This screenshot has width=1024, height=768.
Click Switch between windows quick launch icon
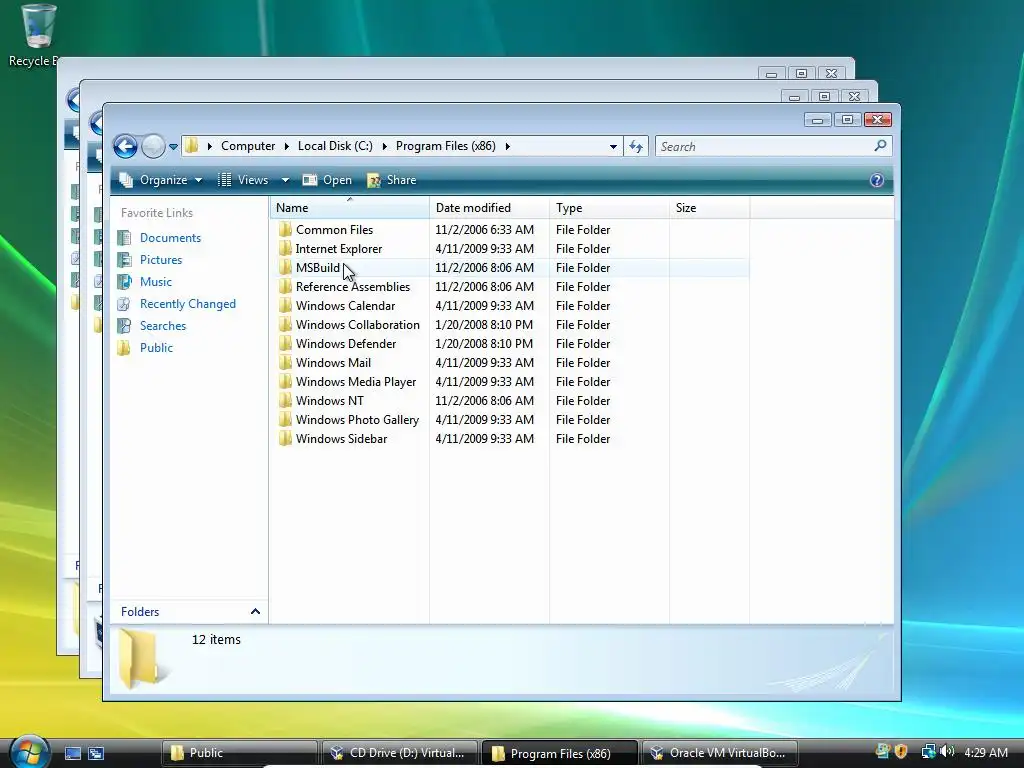pos(96,753)
